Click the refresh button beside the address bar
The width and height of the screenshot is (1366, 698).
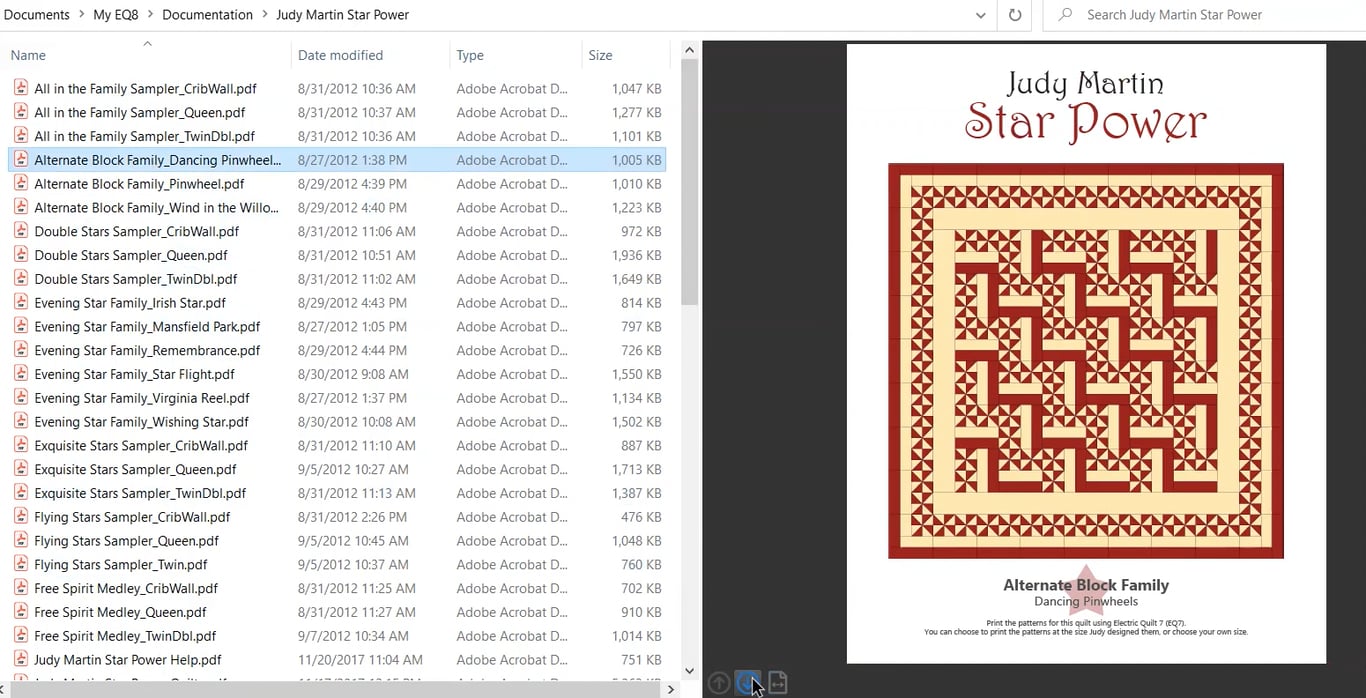point(1015,15)
